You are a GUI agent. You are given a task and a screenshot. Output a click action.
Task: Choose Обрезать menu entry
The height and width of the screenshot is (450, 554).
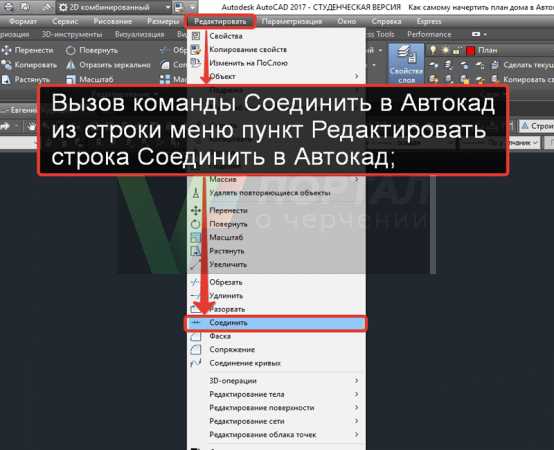276,282
